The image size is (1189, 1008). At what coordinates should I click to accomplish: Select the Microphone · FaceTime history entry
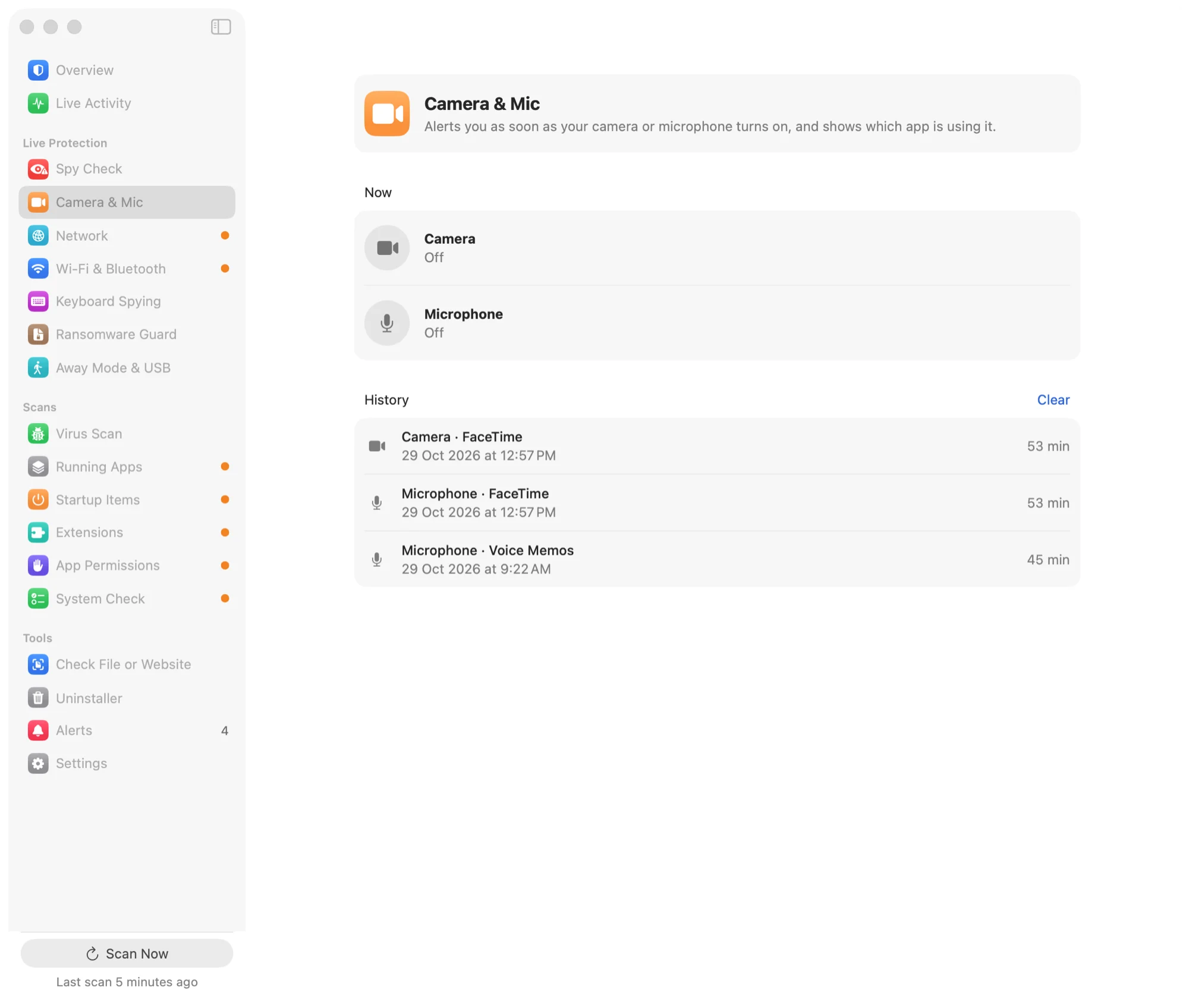coord(717,503)
